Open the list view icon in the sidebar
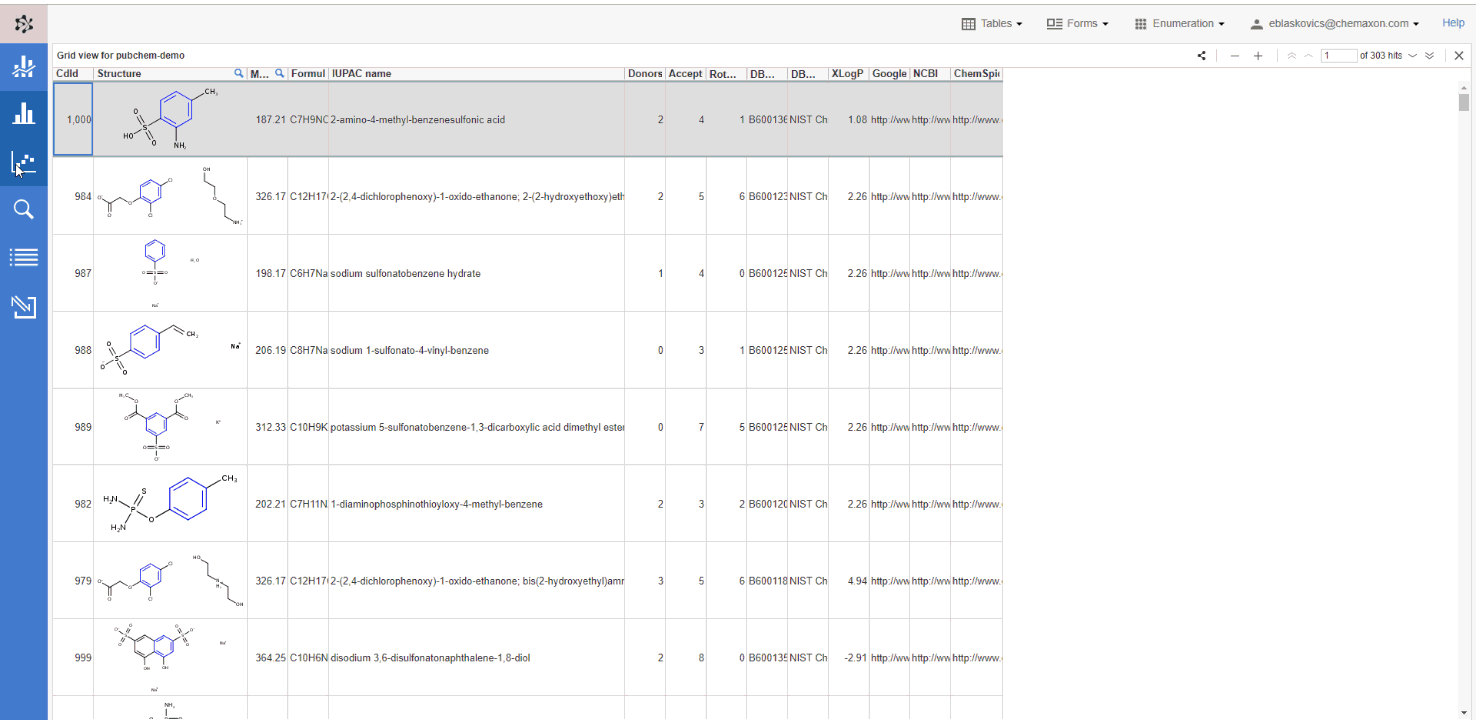Viewport: 1476px width, 720px height. [24, 258]
